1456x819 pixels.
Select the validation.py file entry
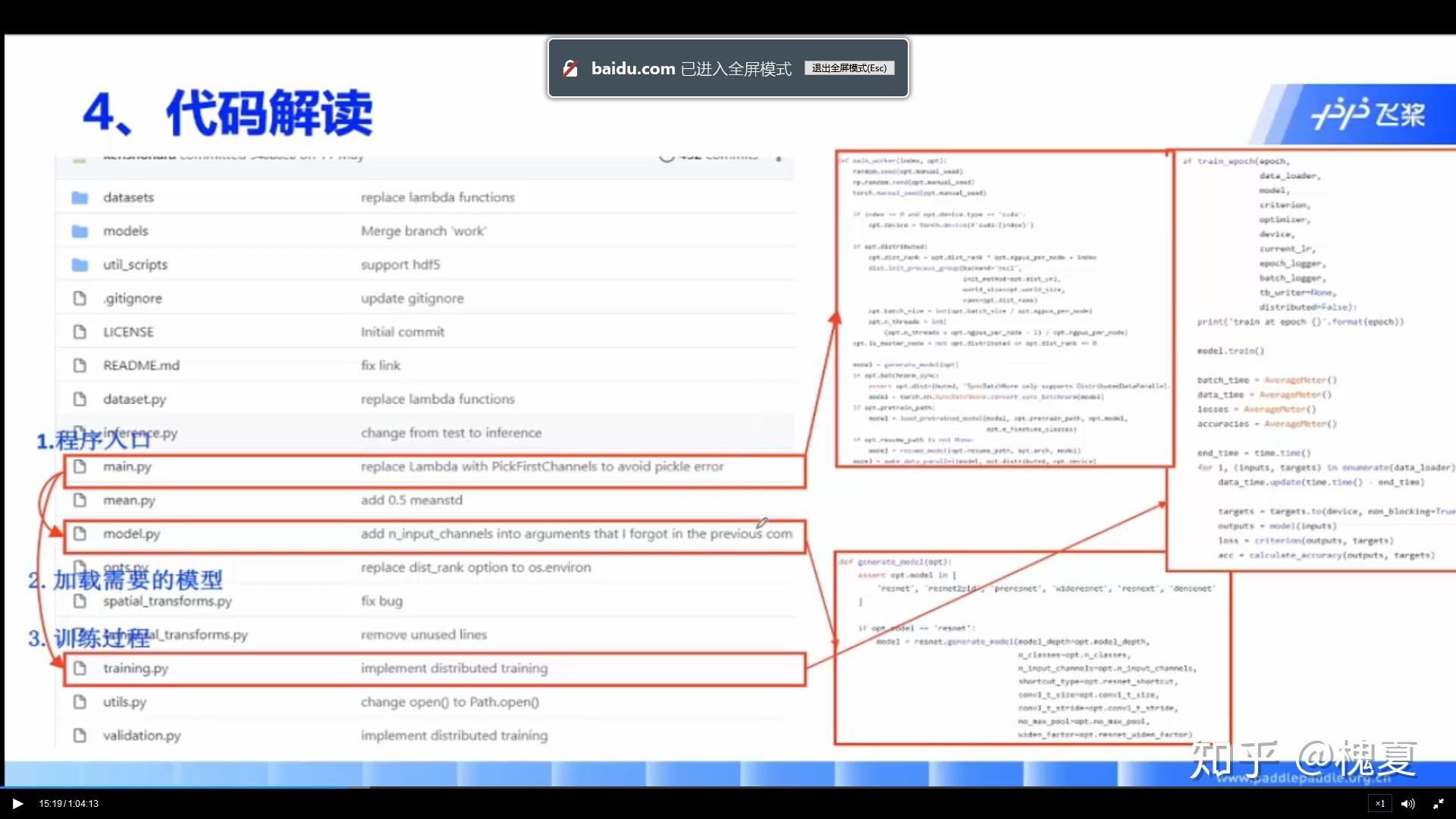(142, 736)
